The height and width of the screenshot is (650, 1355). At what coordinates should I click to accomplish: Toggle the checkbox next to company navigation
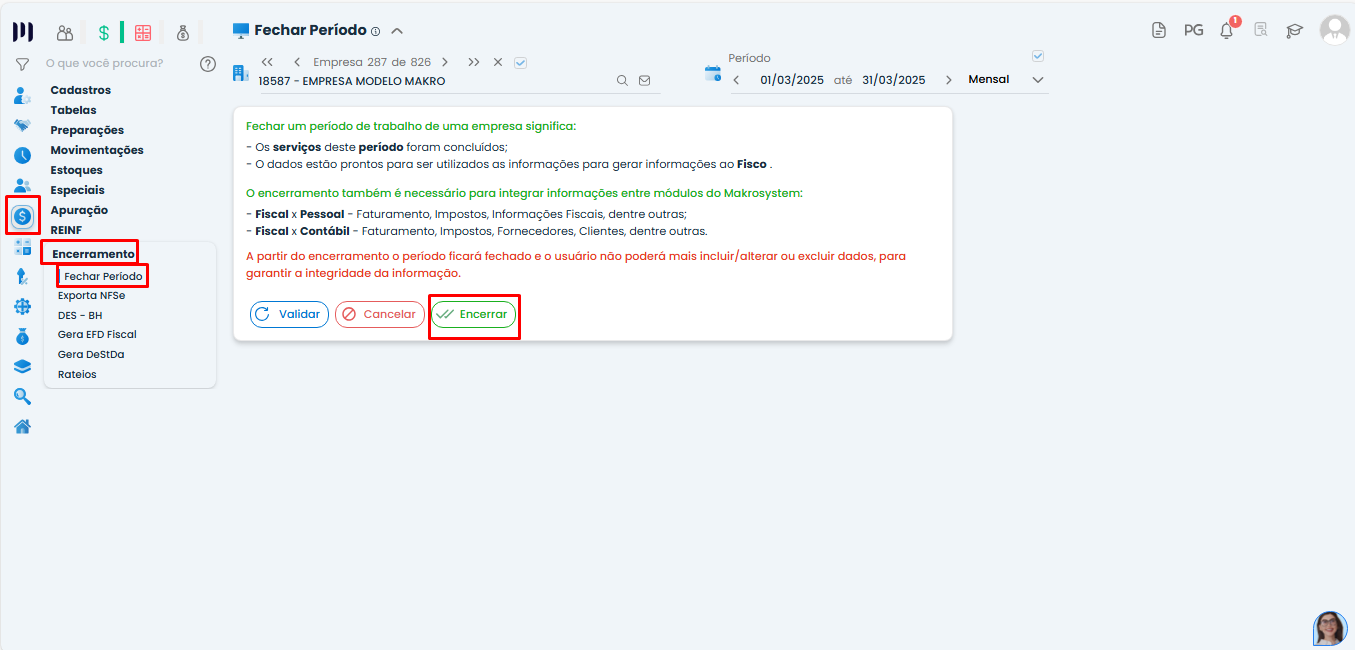tap(520, 62)
